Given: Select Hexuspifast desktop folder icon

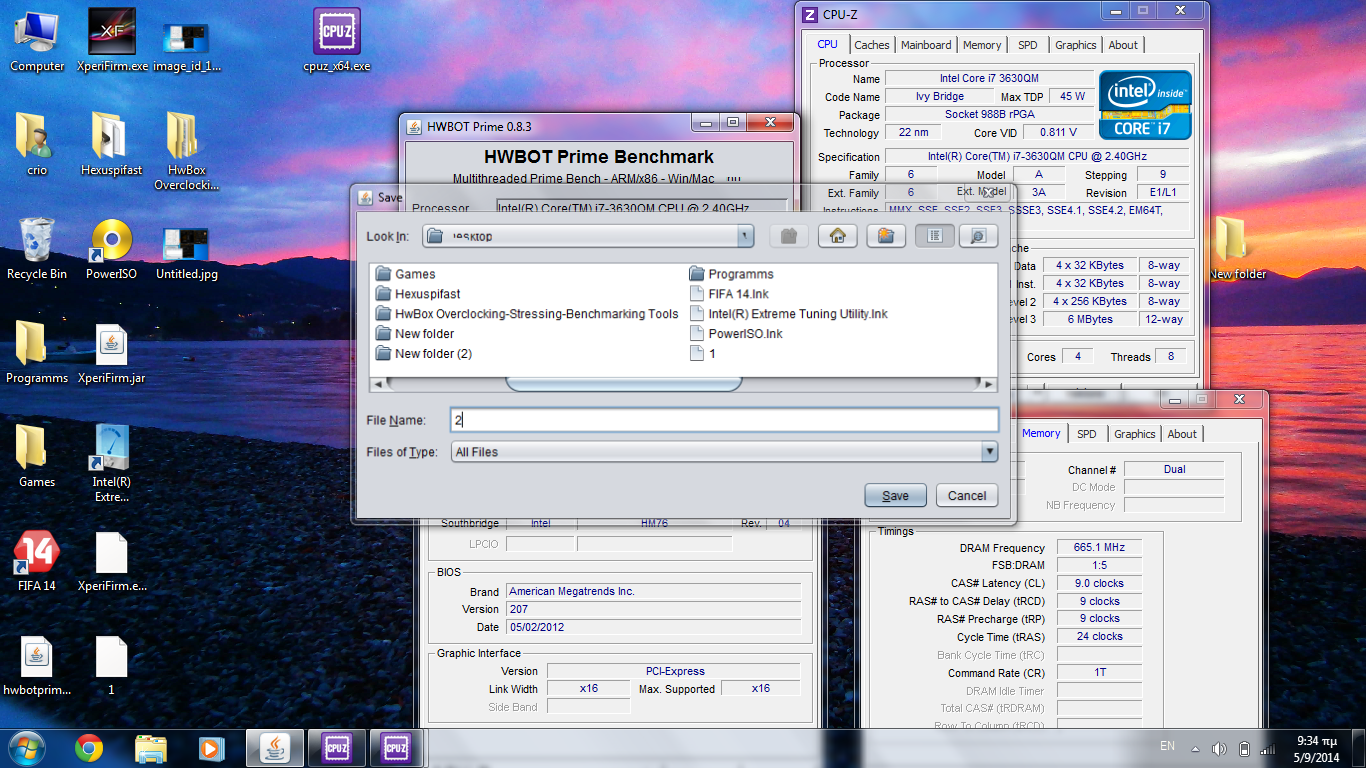Looking at the screenshot, I should click(112, 144).
